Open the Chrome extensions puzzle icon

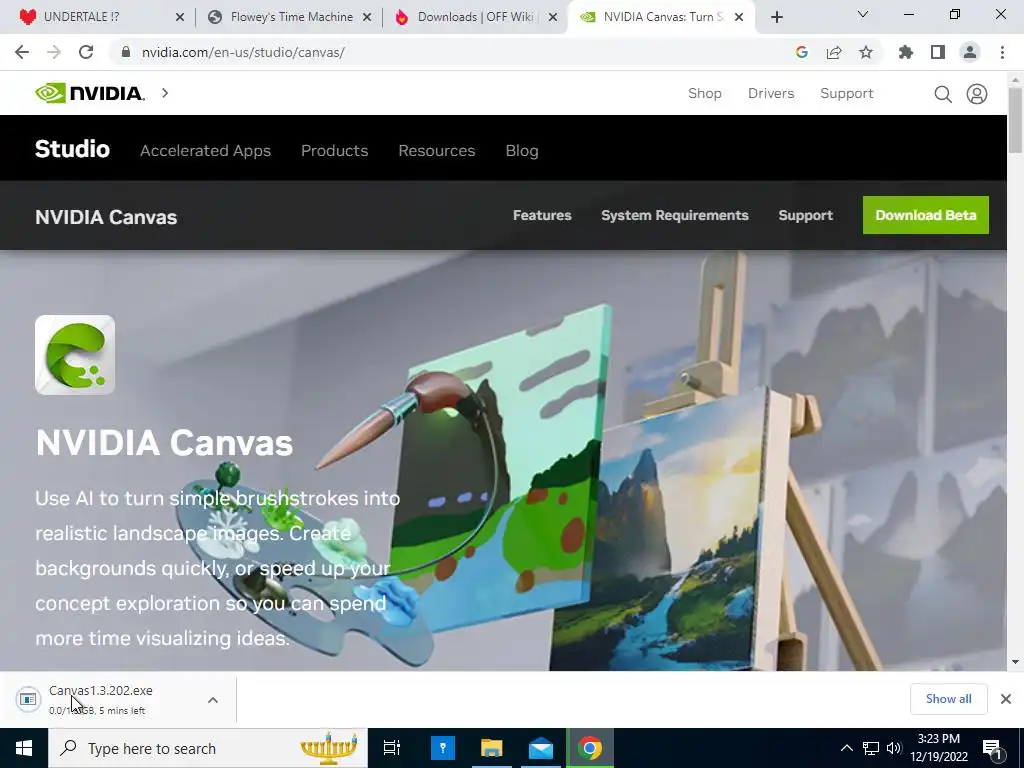pyautogui.click(x=906, y=52)
